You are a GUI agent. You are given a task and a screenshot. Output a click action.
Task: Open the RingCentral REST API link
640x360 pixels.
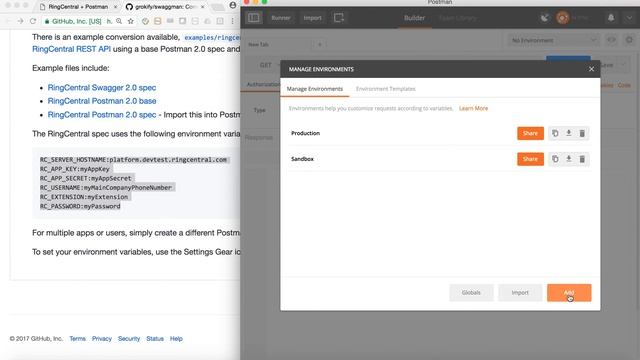coord(71,49)
